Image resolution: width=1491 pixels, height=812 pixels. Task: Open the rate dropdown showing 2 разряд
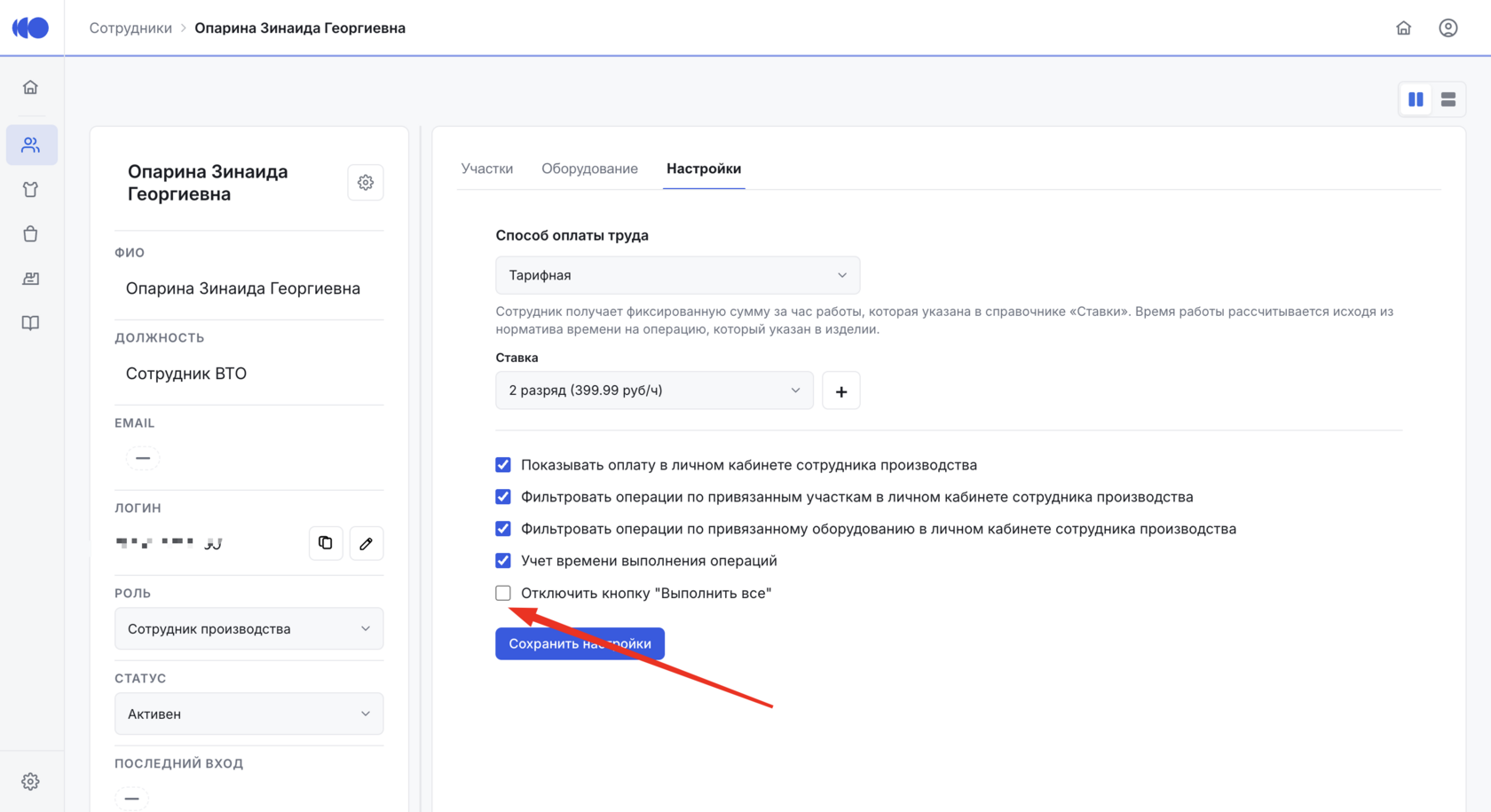pyautogui.click(x=654, y=390)
